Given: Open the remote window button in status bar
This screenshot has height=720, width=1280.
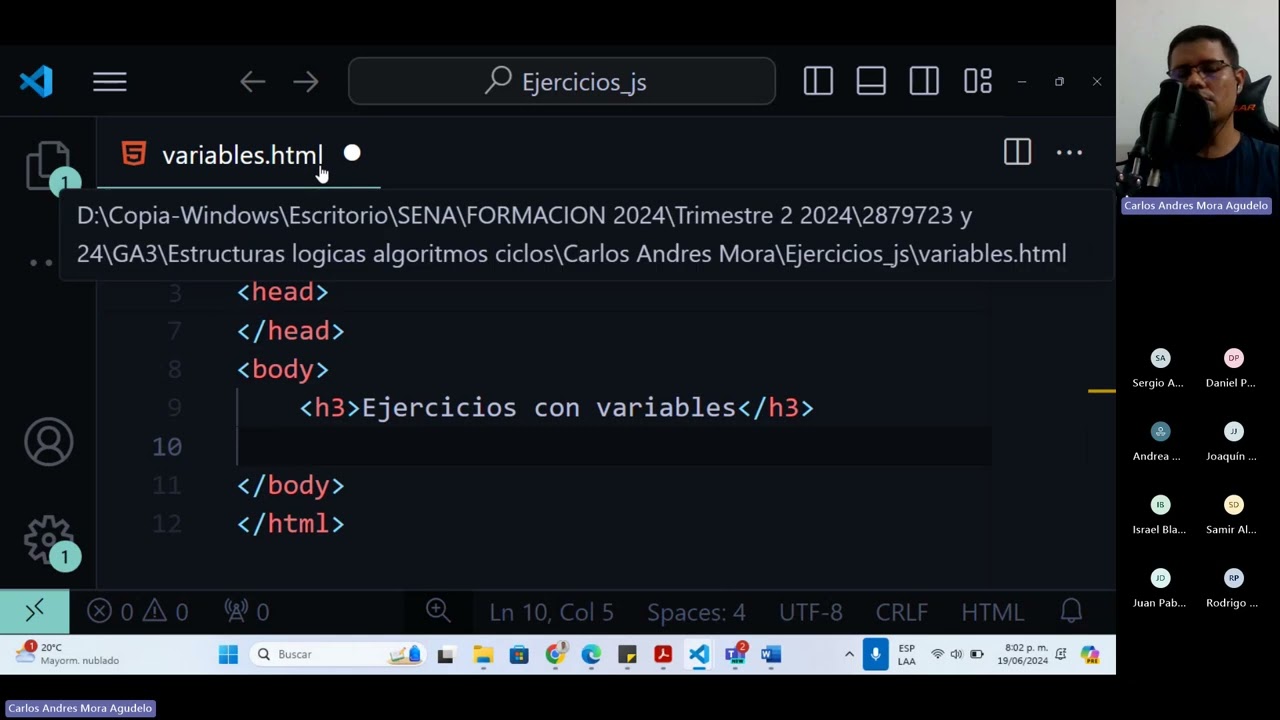Looking at the screenshot, I should [35, 611].
